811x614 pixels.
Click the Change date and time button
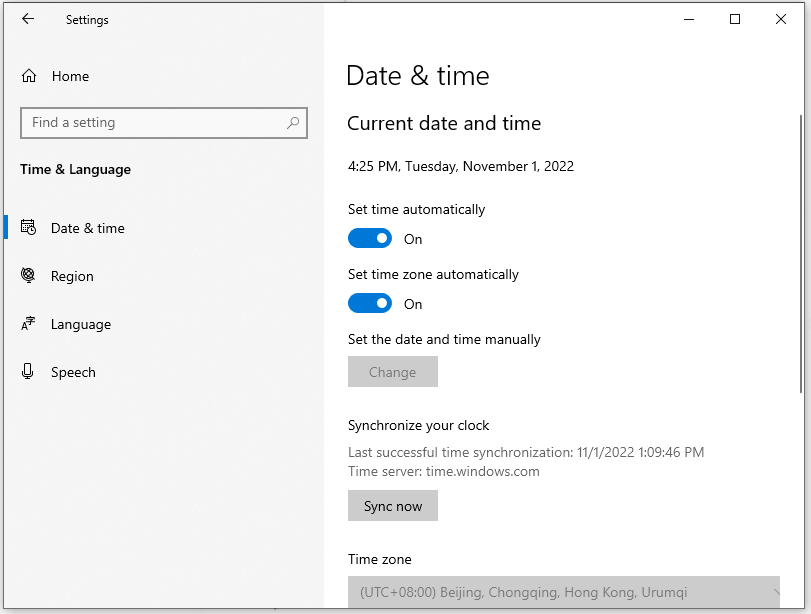(x=393, y=372)
